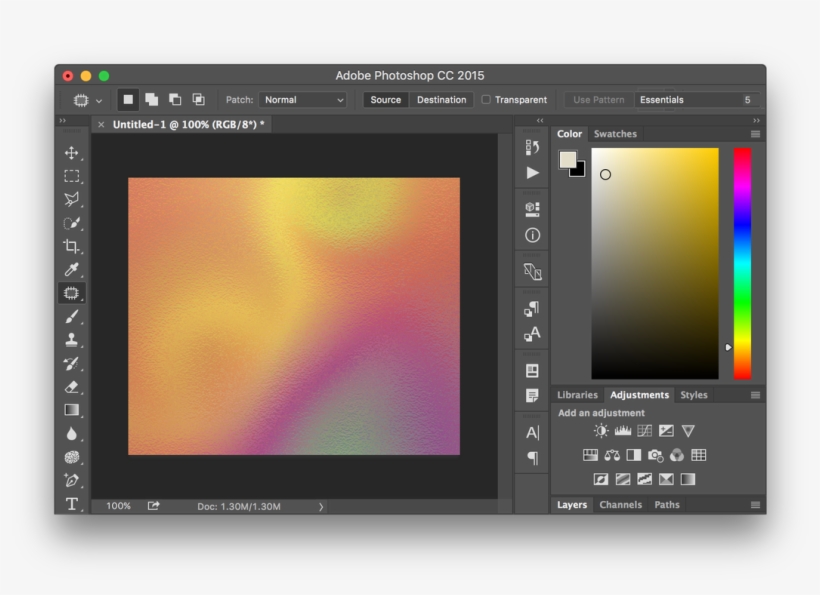Screen dimensions: 820x595
Task: Select the Move tool
Action: (x=72, y=153)
